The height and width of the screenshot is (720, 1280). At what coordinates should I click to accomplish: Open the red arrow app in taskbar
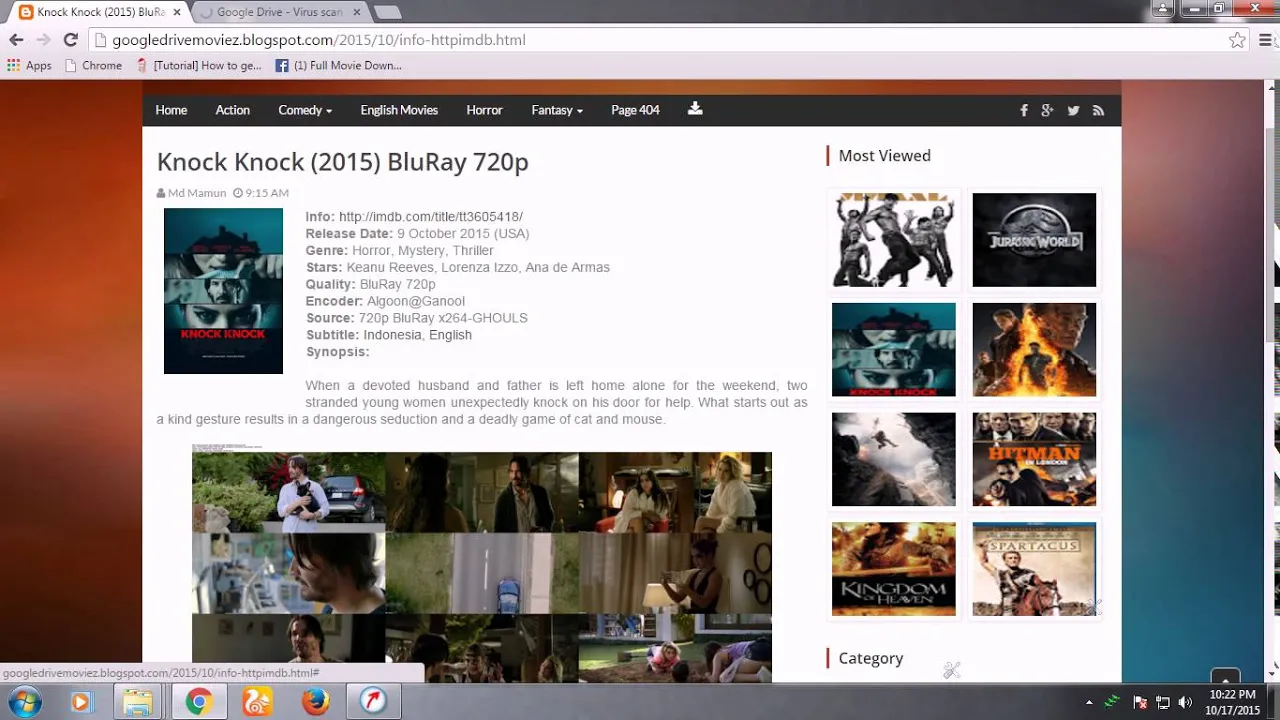pyautogui.click(x=373, y=702)
